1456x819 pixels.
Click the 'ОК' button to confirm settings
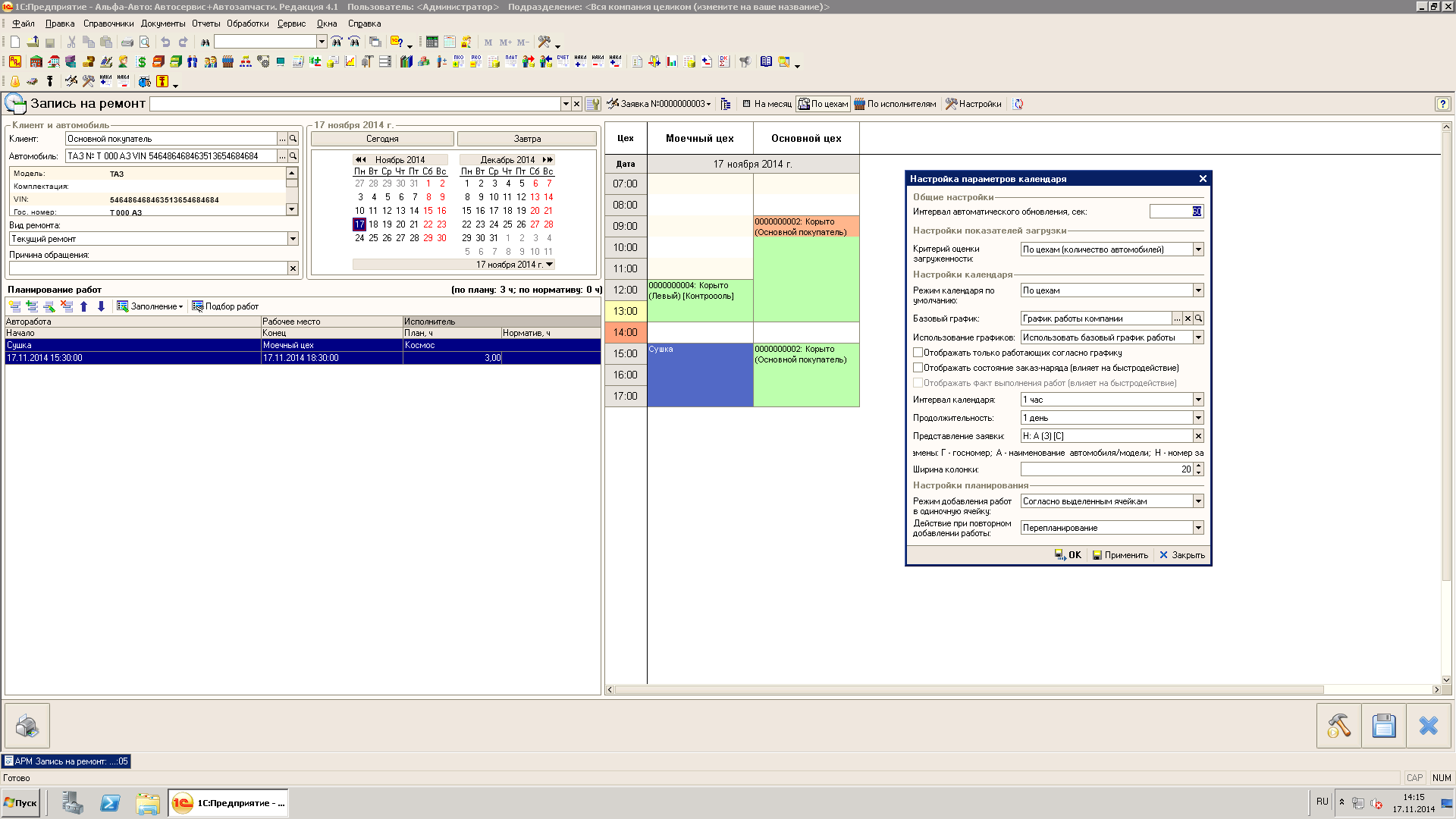point(1069,555)
